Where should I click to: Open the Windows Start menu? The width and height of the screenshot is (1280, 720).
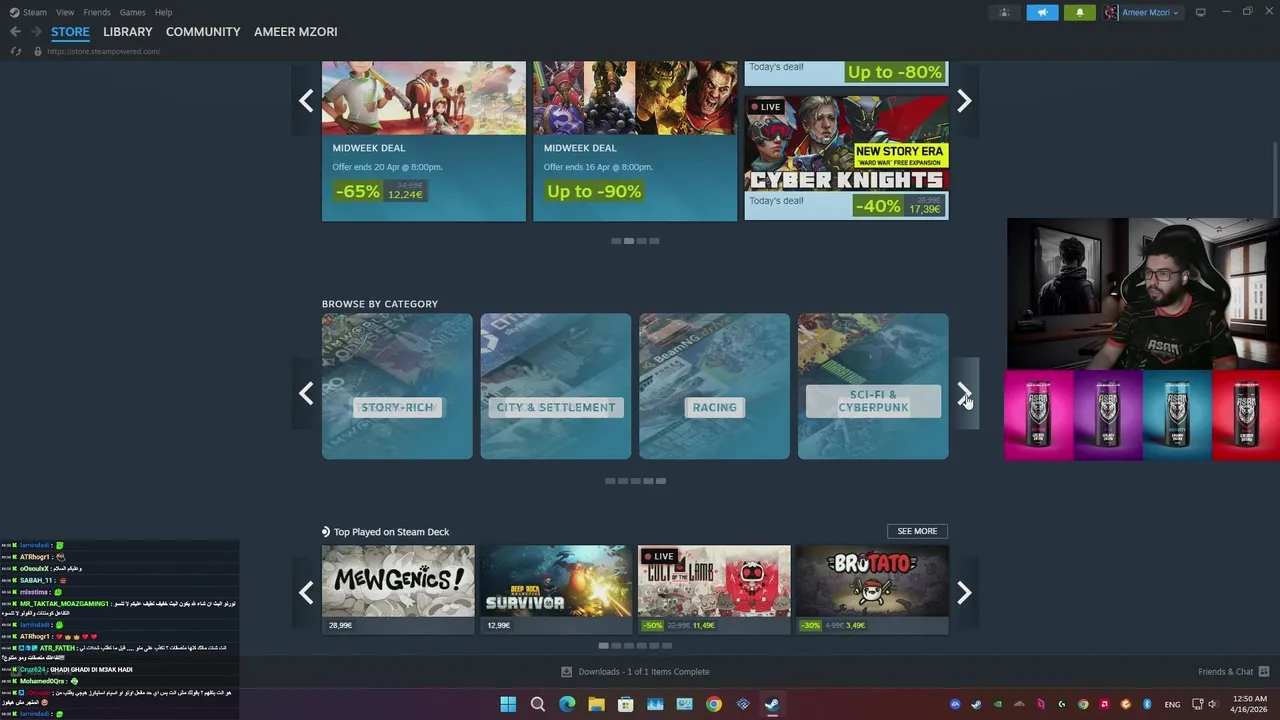[x=508, y=704]
